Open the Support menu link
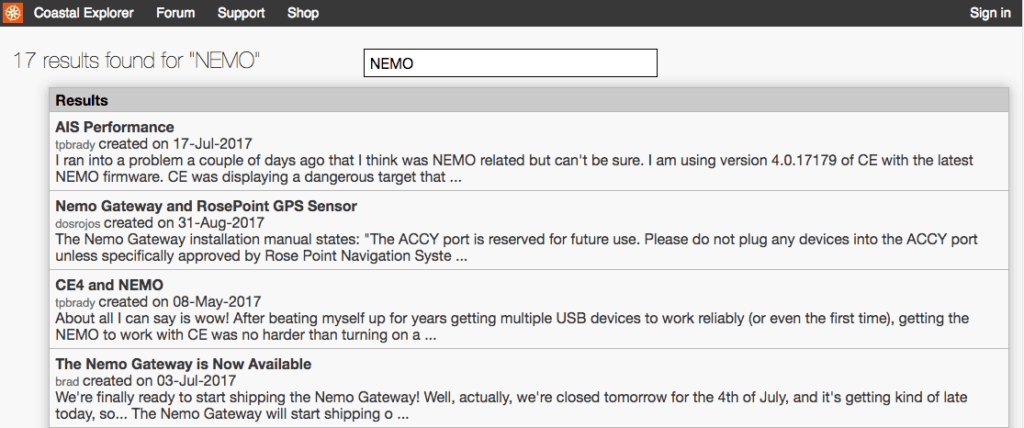The height and width of the screenshot is (428, 1024). point(241,13)
